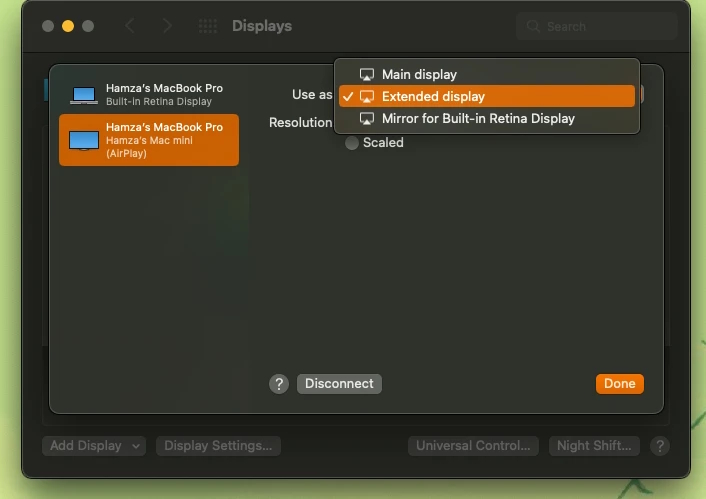The height and width of the screenshot is (499, 706).
Task: Open Display Settings…
Action: [x=218, y=446]
